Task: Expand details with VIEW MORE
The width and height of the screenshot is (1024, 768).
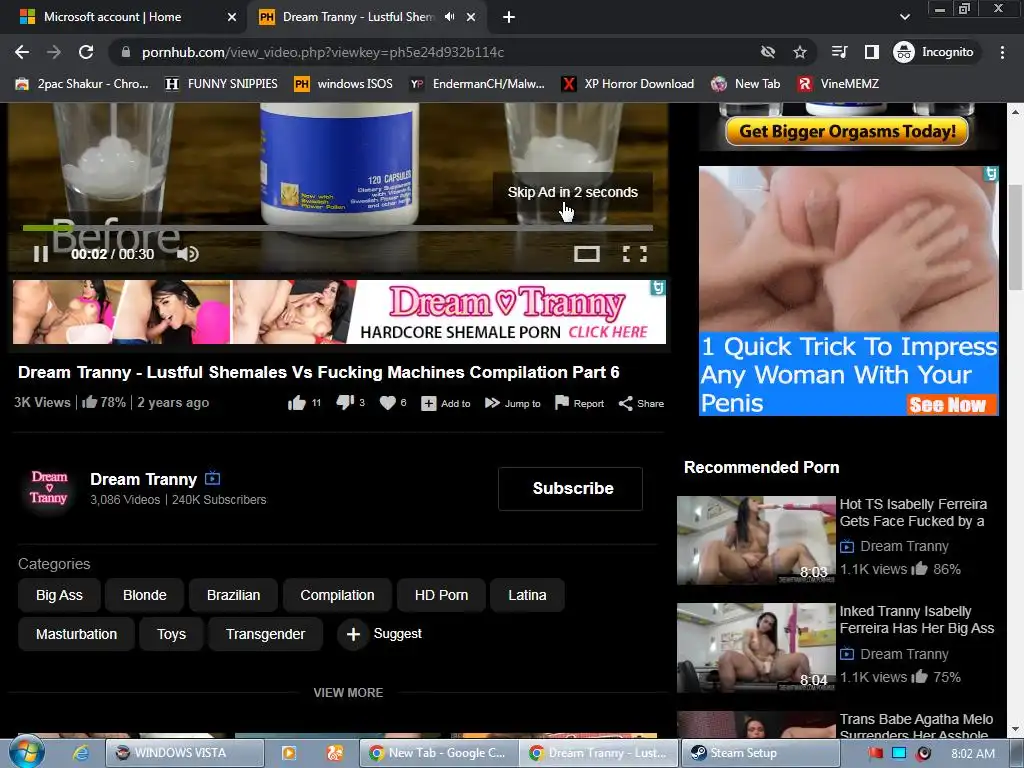Action: pyautogui.click(x=348, y=693)
